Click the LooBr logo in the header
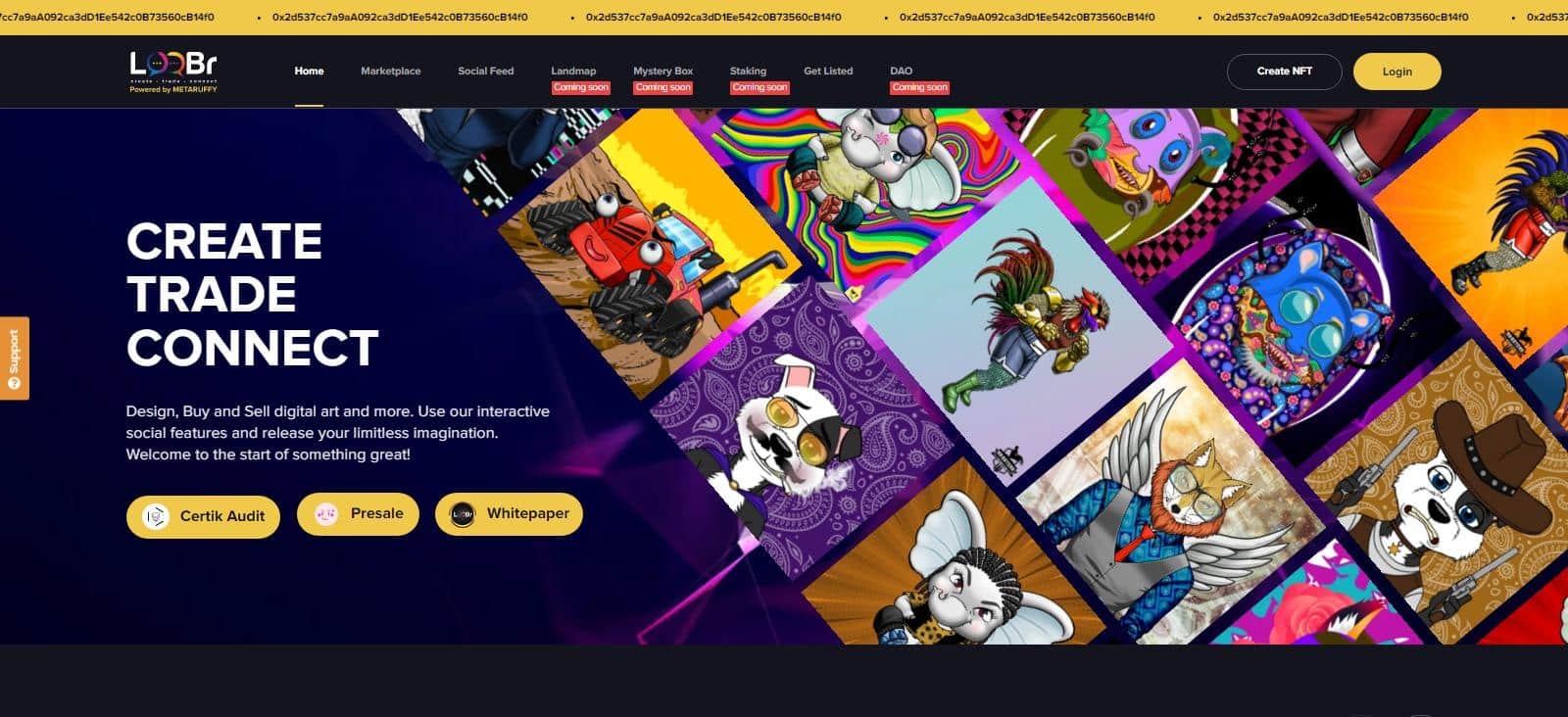Viewport: 1568px width, 717px height. 173,72
